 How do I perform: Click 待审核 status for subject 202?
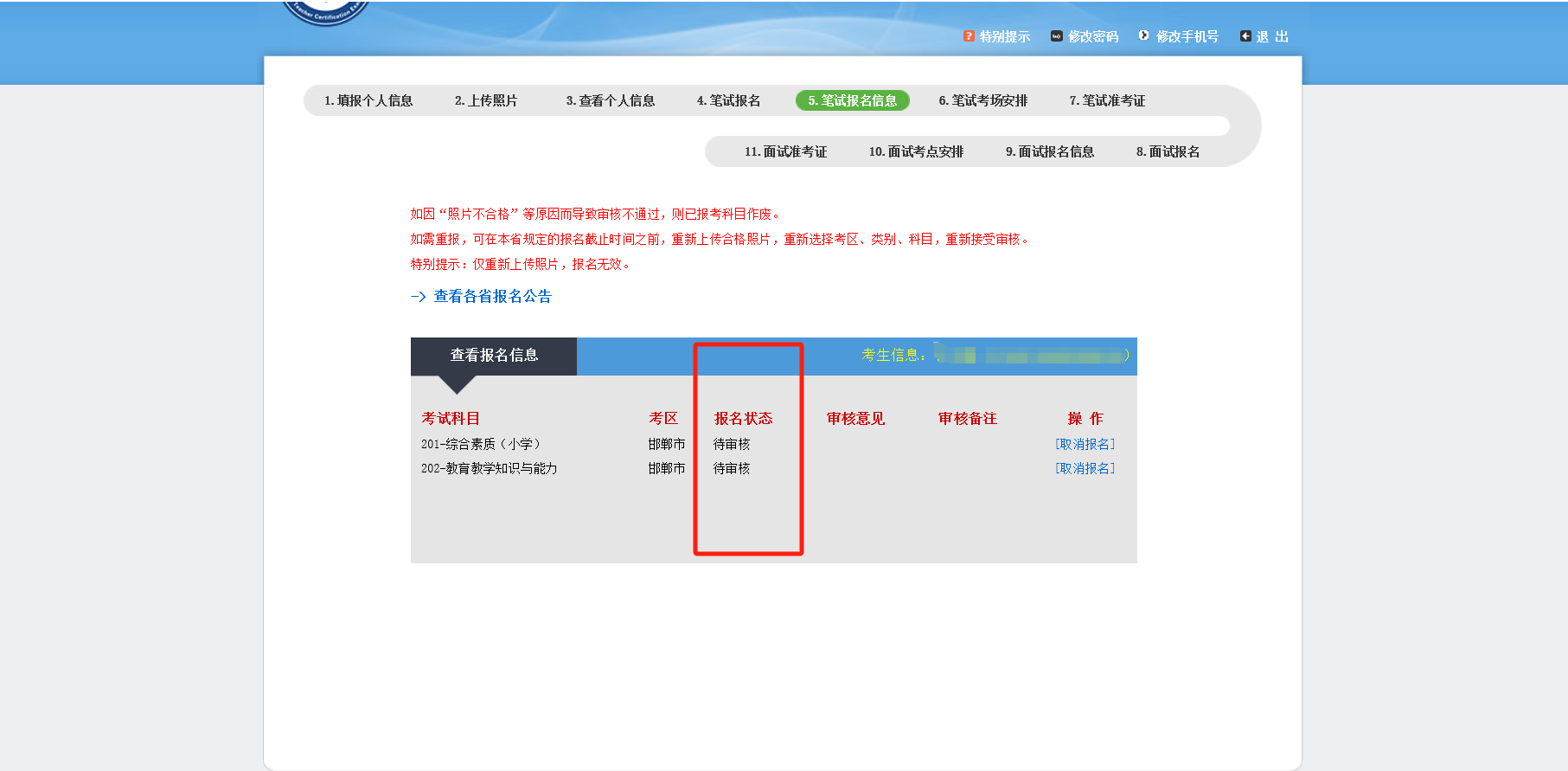click(x=732, y=468)
